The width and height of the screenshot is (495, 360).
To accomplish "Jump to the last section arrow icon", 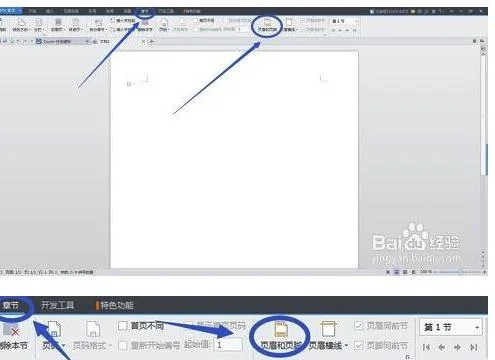I will [473, 347].
